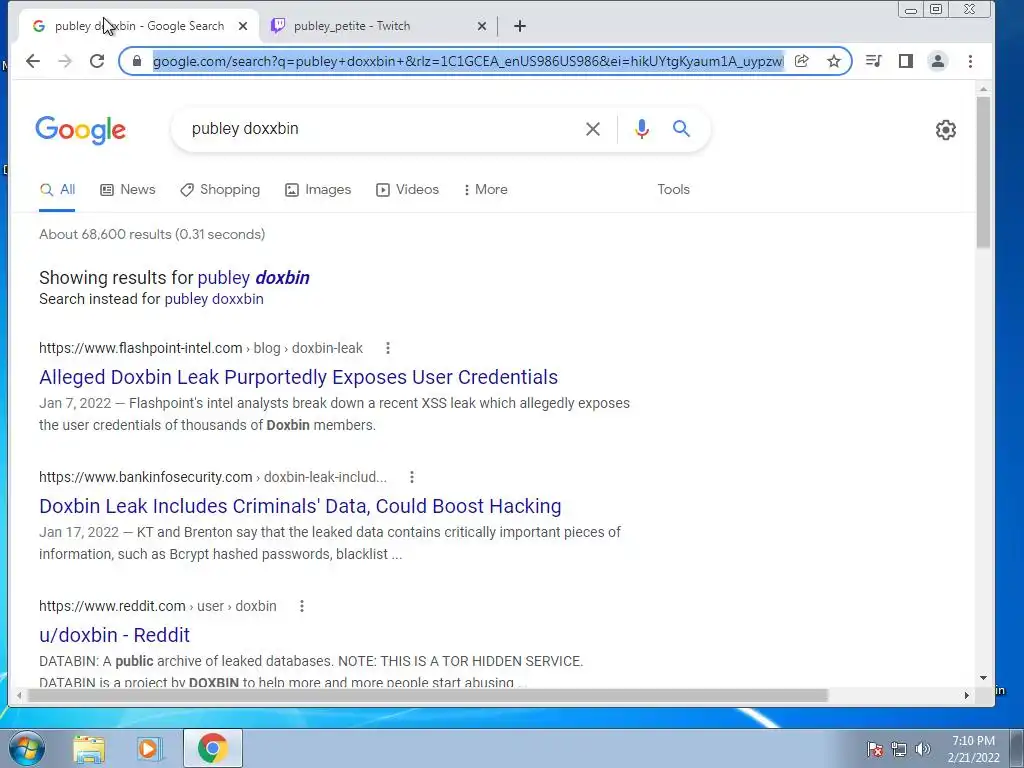The image size is (1024, 768).
Task: Click inside the Google search field
Action: click(379, 129)
